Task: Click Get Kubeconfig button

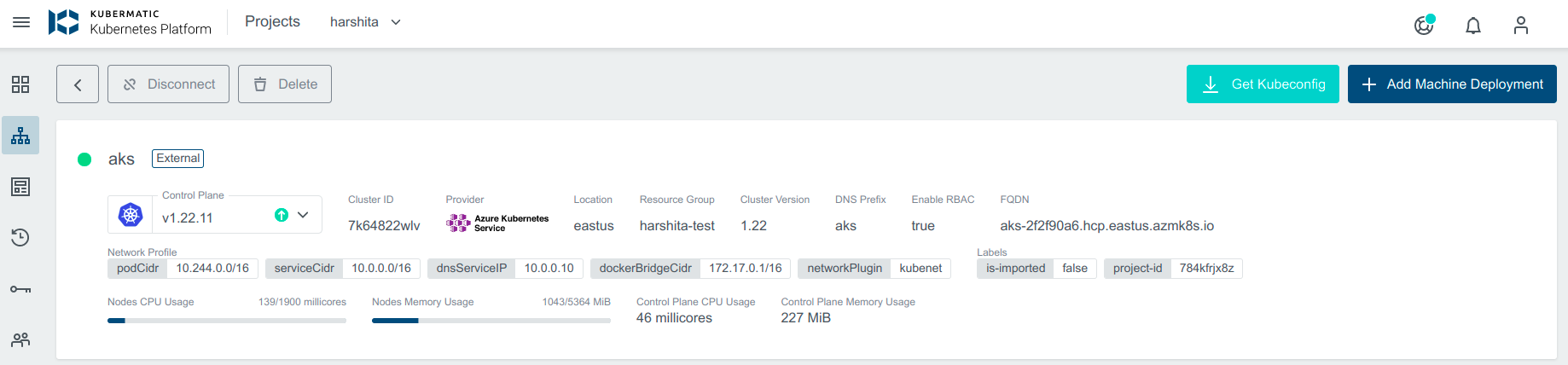Action: coord(1263,84)
